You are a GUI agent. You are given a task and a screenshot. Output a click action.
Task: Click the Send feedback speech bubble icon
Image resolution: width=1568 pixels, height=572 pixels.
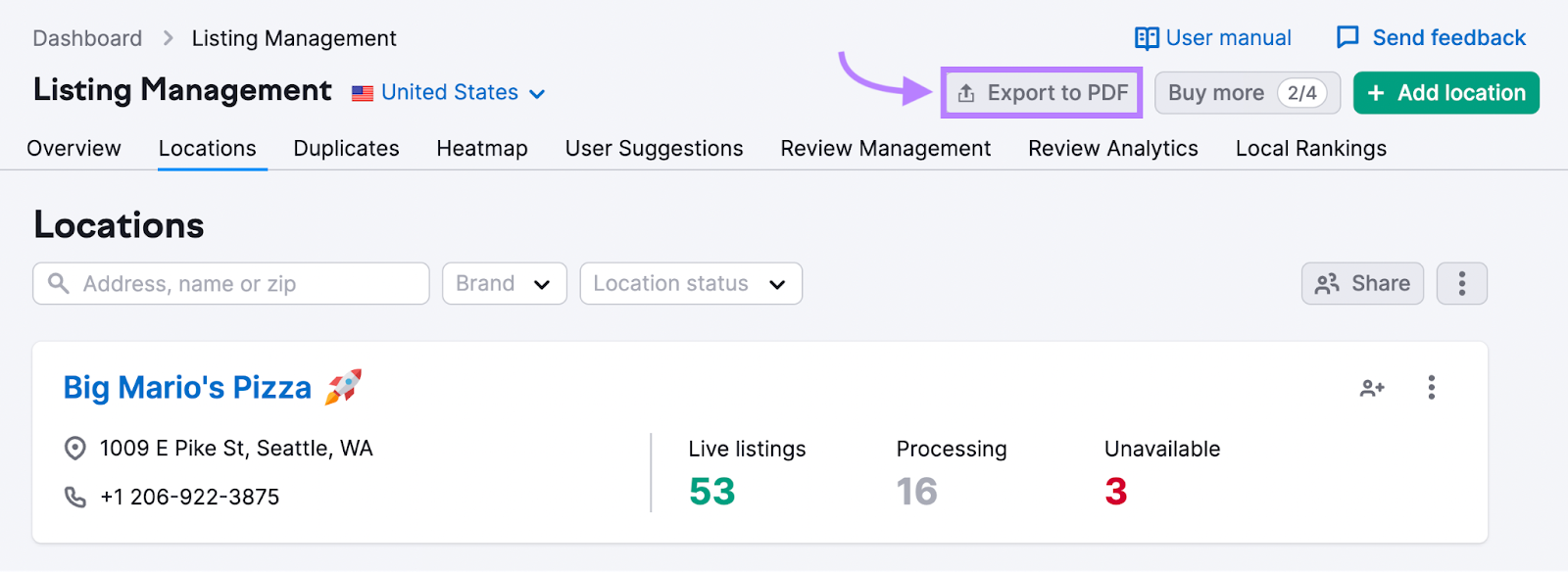pos(1347,38)
